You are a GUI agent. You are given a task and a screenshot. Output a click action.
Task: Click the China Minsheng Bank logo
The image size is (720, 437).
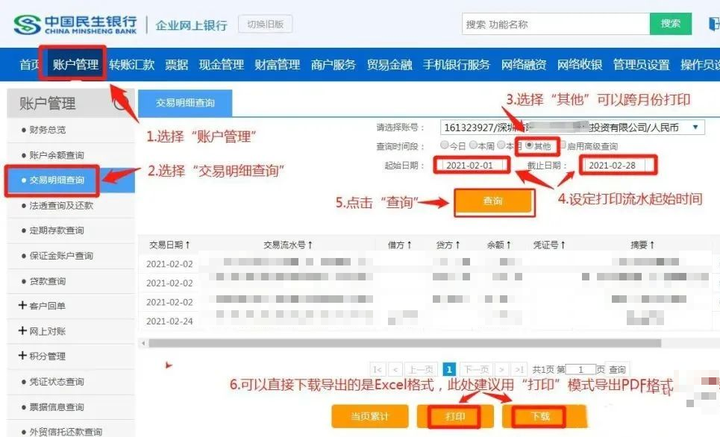coord(75,24)
